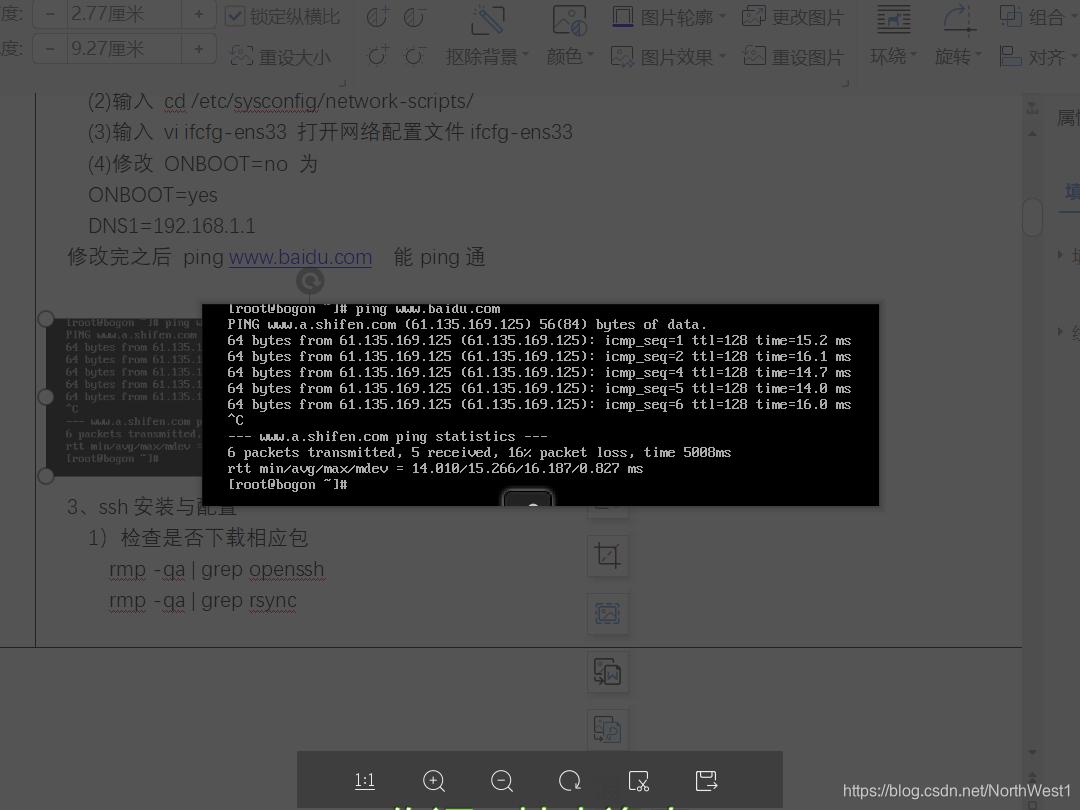Click the picture preview icon below crop

click(x=608, y=613)
